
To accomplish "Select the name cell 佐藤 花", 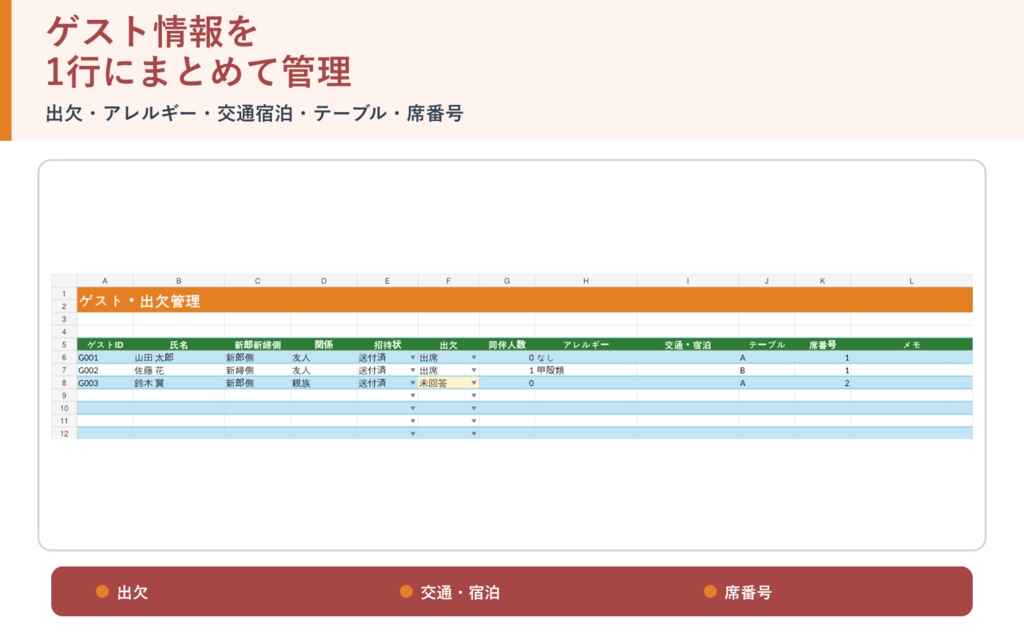I will 178,370.
